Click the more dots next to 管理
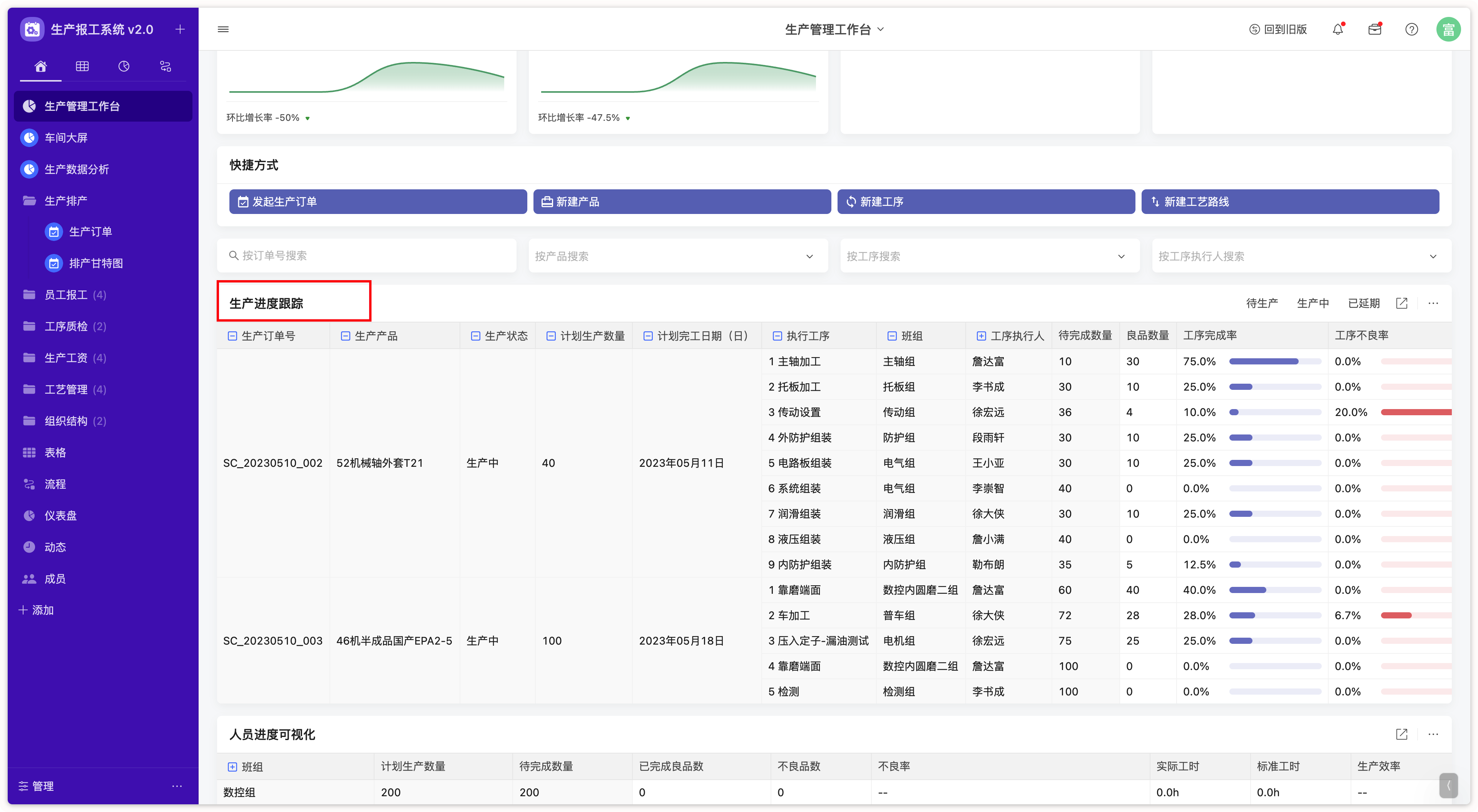1478x812 pixels. click(177, 785)
